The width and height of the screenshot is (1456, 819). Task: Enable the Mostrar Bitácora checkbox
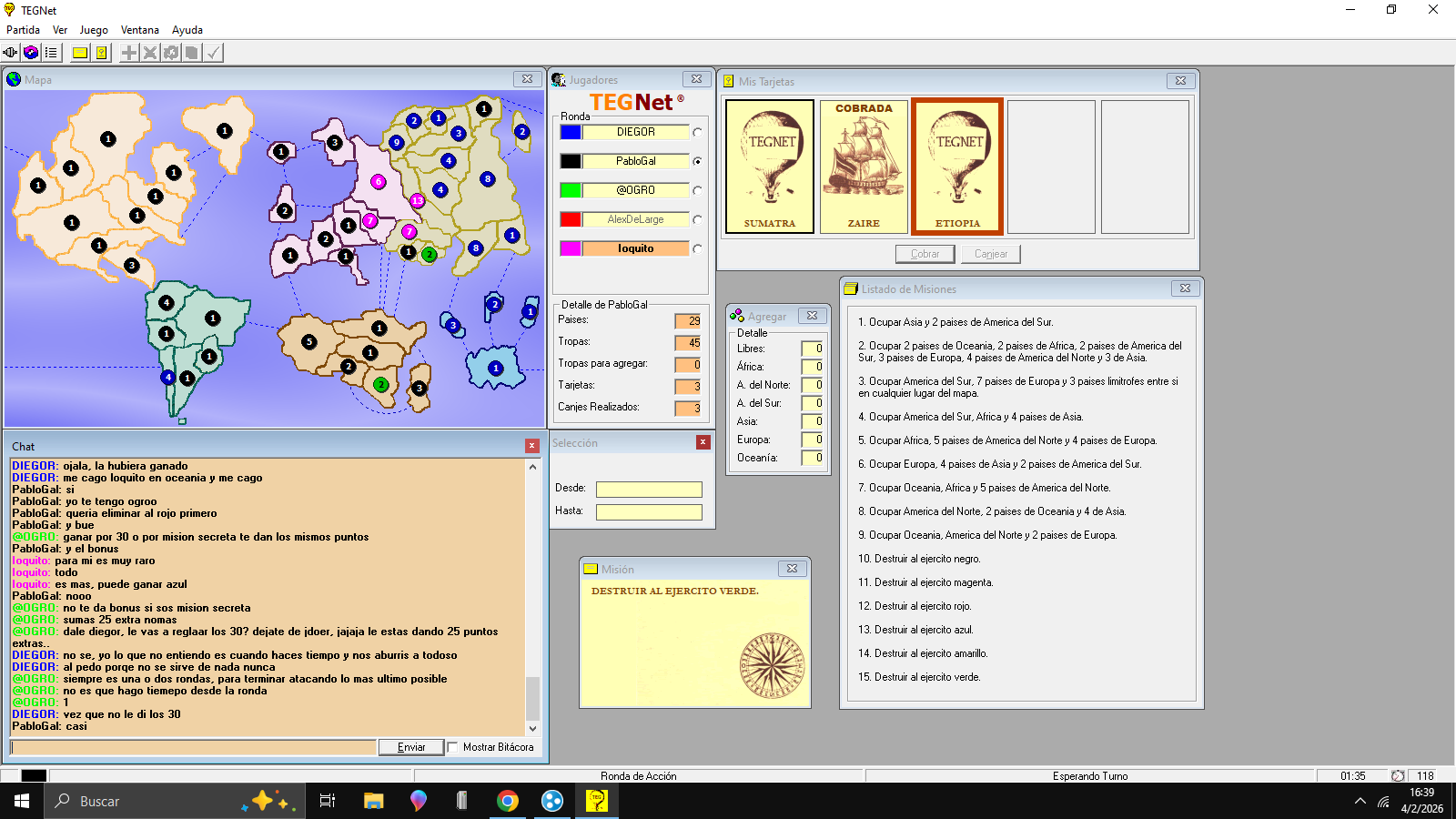(452, 747)
